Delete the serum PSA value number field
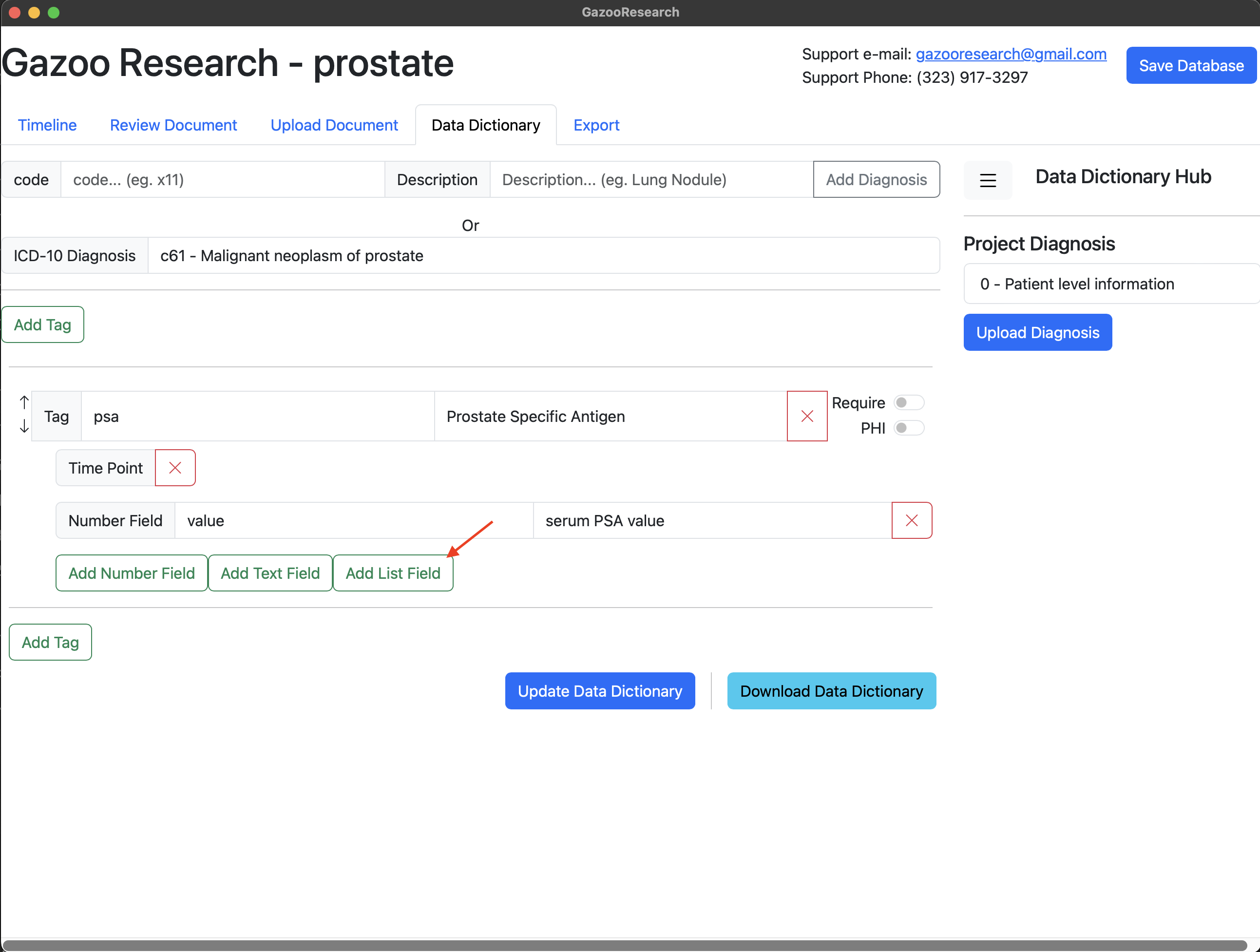Screen dimensions: 1260x952 pyautogui.click(x=912, y=520)
